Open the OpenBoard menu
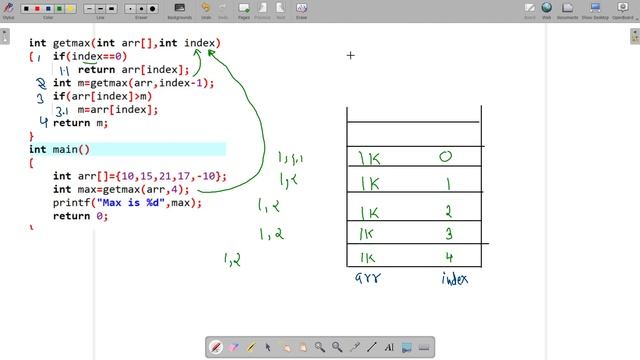Image resolution: width=640 pixels, height=360 pixels. click(x=623, y=10)
